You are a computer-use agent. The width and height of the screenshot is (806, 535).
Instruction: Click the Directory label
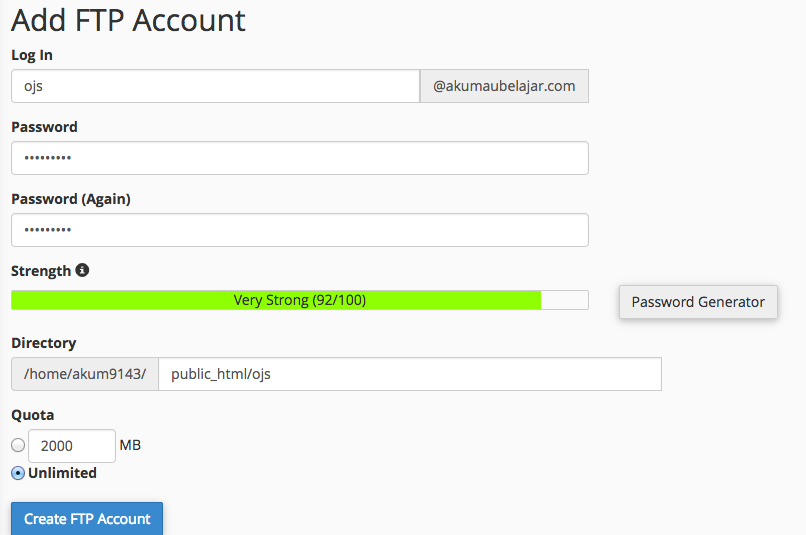click(43, 343)
